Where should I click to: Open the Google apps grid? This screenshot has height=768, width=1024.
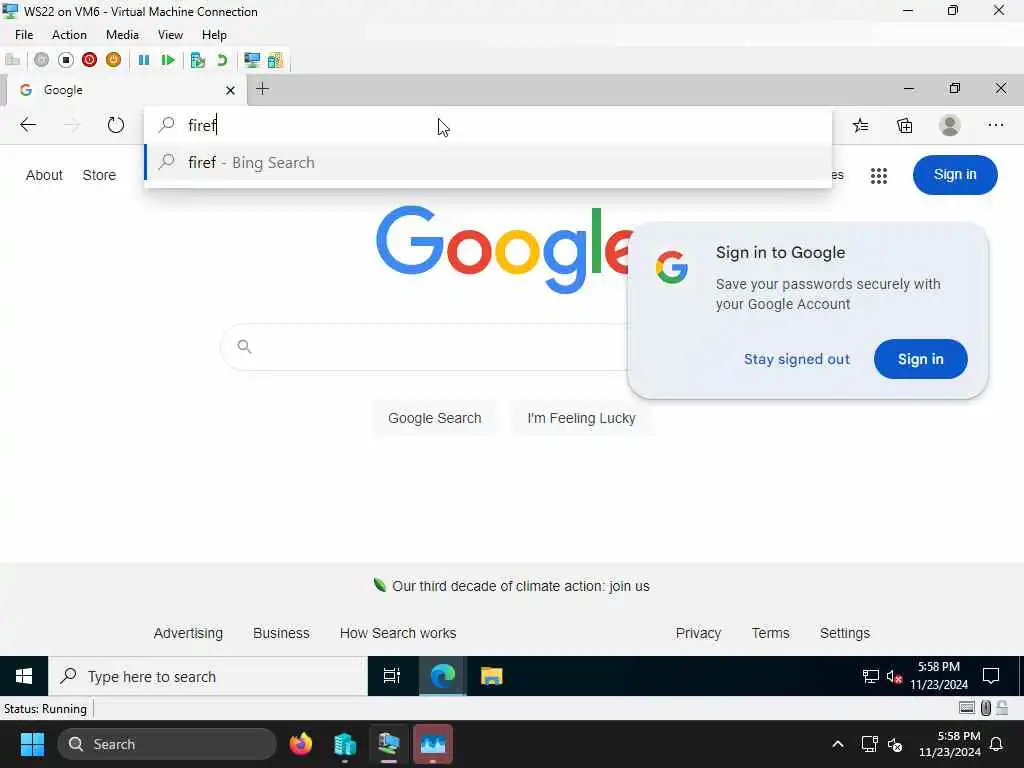pos(878,175)
